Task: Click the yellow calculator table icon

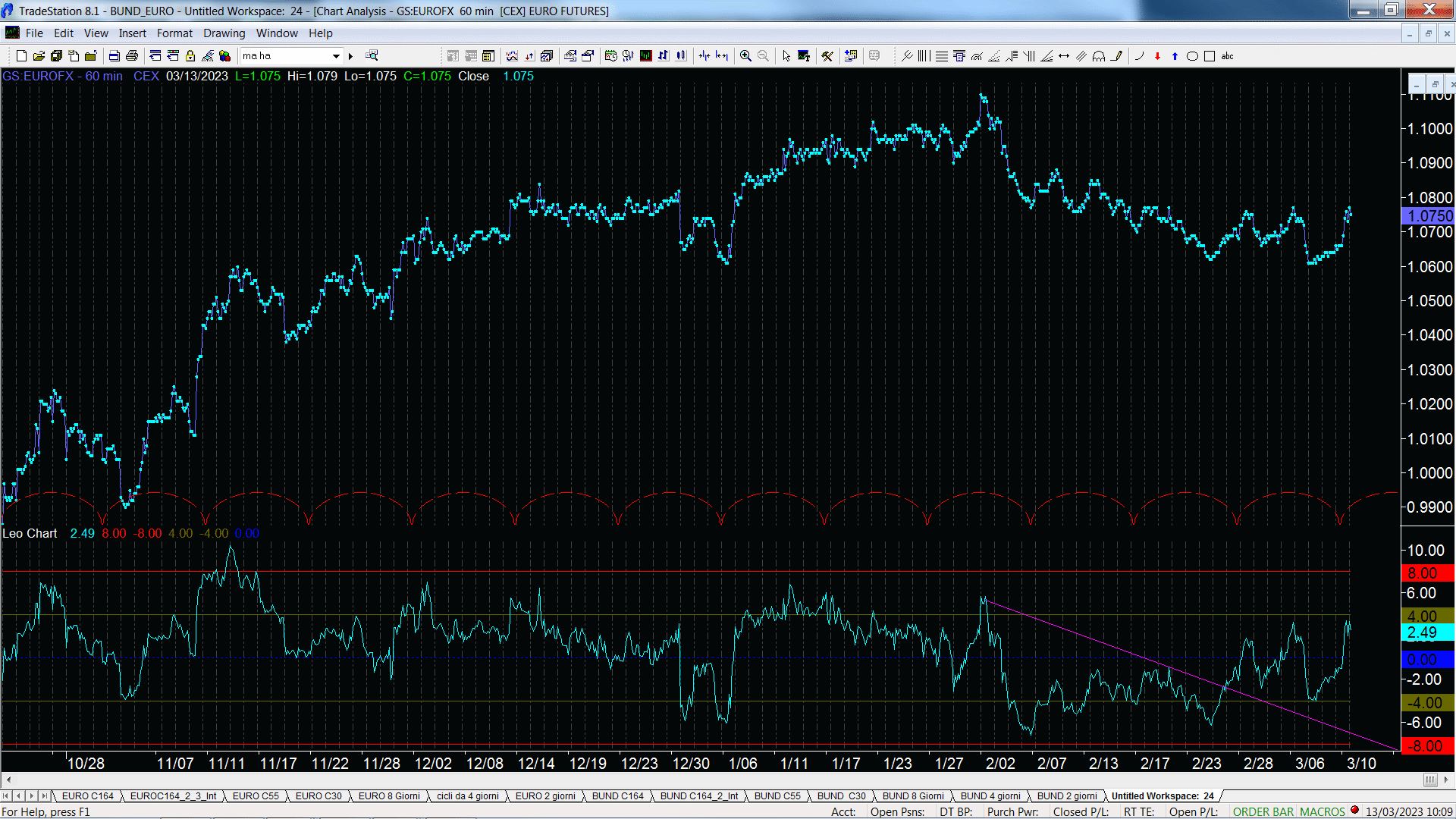Action: (x=488, y=56)
